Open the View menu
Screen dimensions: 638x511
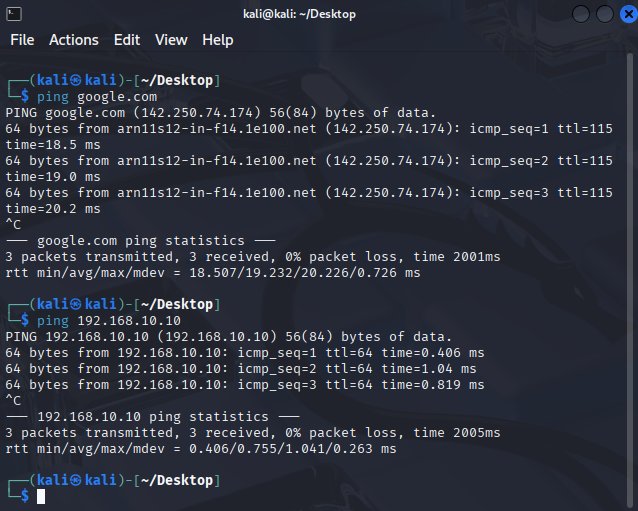point(171,40)
